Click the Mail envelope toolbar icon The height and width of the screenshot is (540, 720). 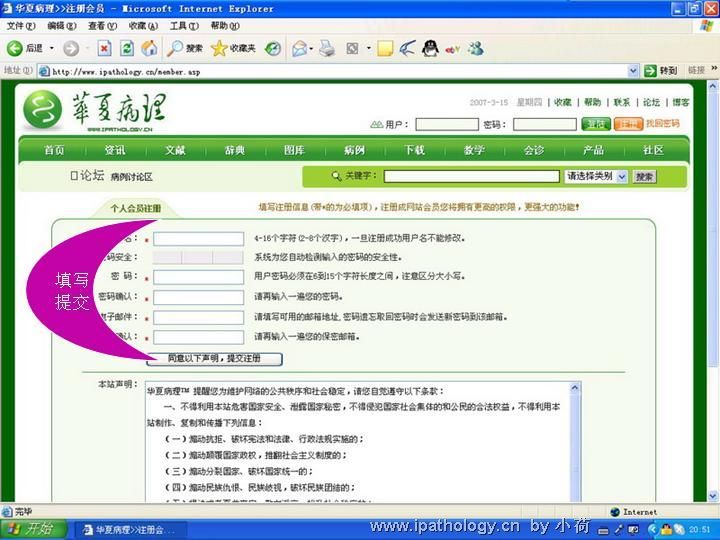(299, 48)
